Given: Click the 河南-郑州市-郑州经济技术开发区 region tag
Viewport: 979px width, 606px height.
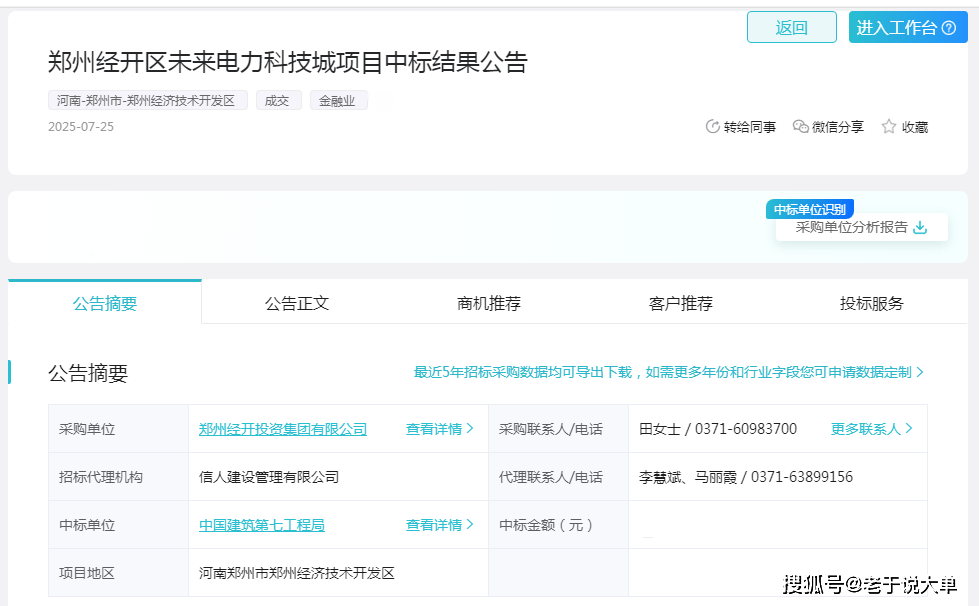Looking at the screenshot, I should click(147, 101).
